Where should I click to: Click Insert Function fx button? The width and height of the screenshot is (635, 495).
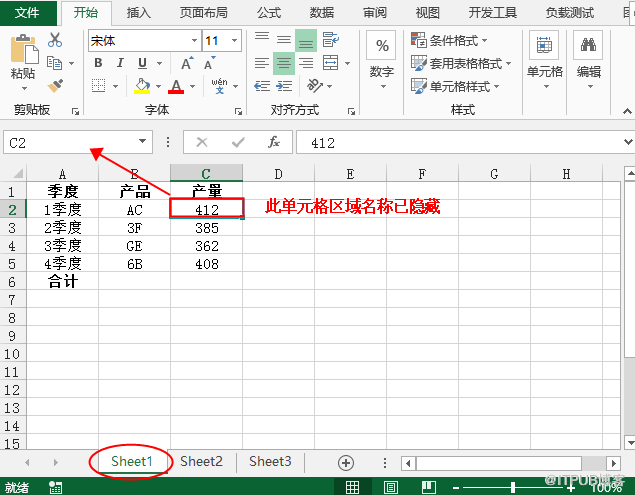[x=274, y=142]
